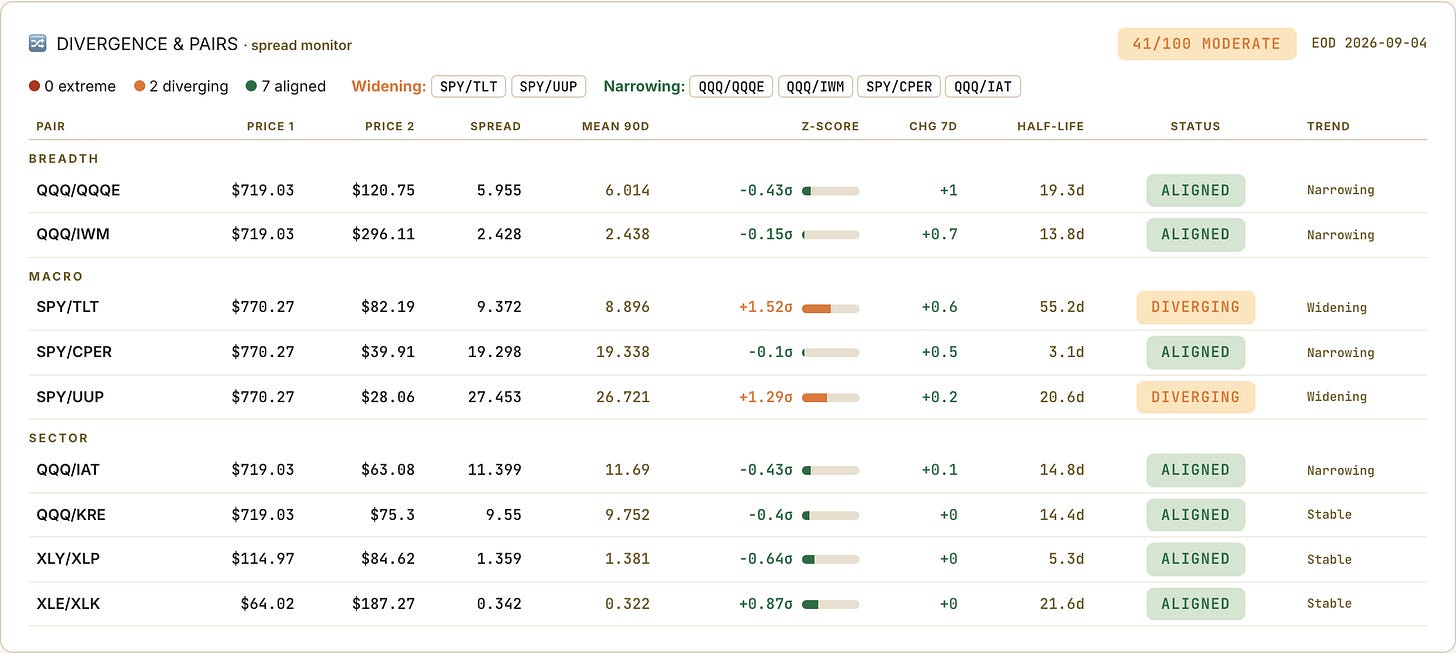1456x654 pixels.
Task: Click the ALIGNED badge for QQQ/KRE
Action: pyautogui.click(x=1195, y=515)
